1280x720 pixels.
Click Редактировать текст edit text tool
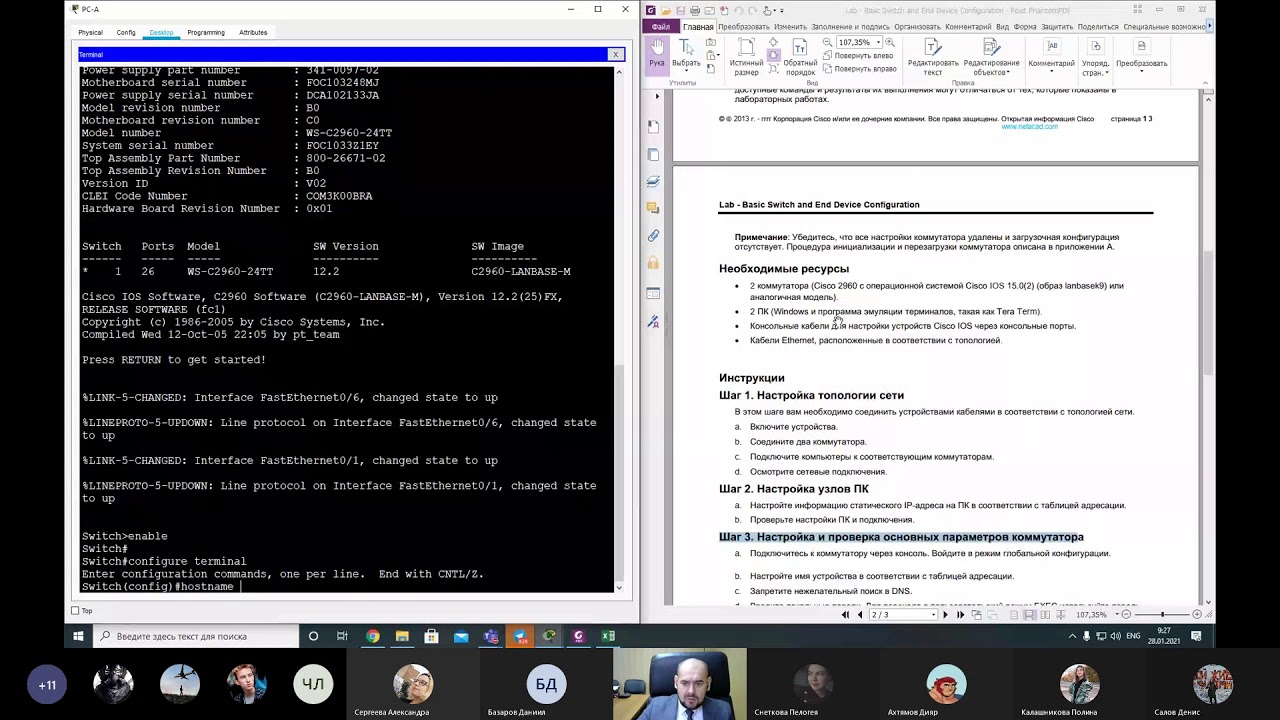pyautogui.click(x=932, y=57)
